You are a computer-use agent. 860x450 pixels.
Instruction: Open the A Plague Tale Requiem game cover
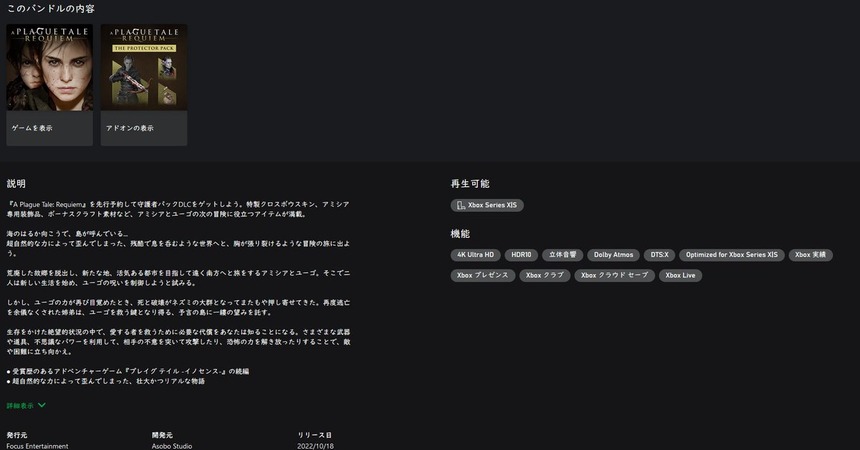click(x=49, y=67)
